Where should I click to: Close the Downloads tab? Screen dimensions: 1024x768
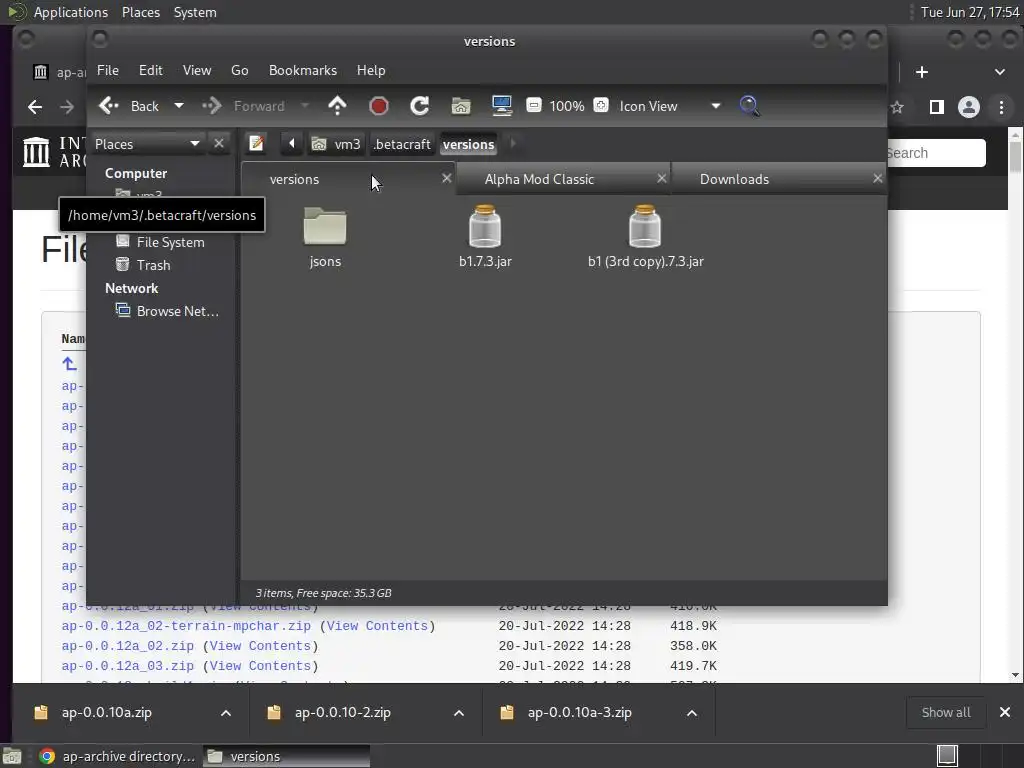click(878, 178)
